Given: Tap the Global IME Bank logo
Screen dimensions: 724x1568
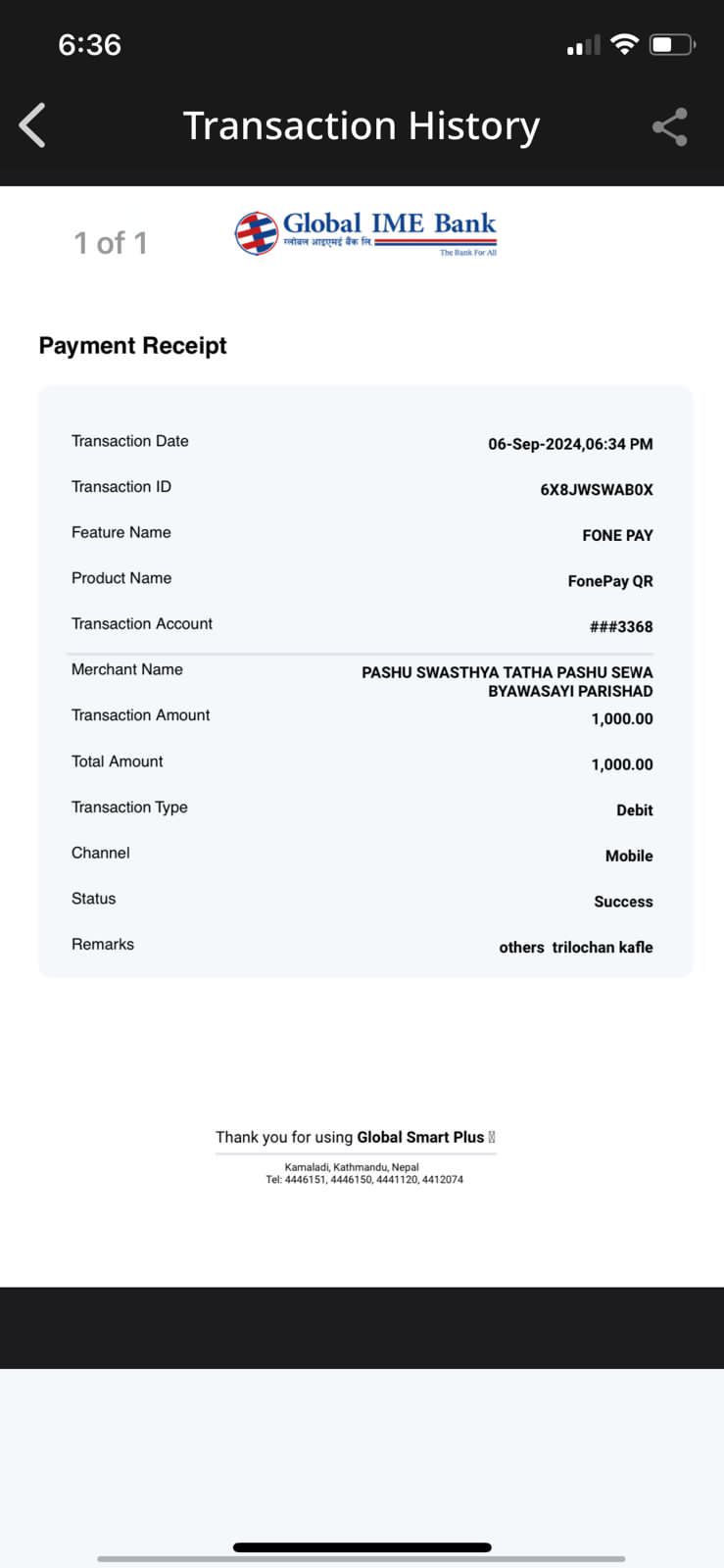Looking at the screenshot, I should 365,233.
